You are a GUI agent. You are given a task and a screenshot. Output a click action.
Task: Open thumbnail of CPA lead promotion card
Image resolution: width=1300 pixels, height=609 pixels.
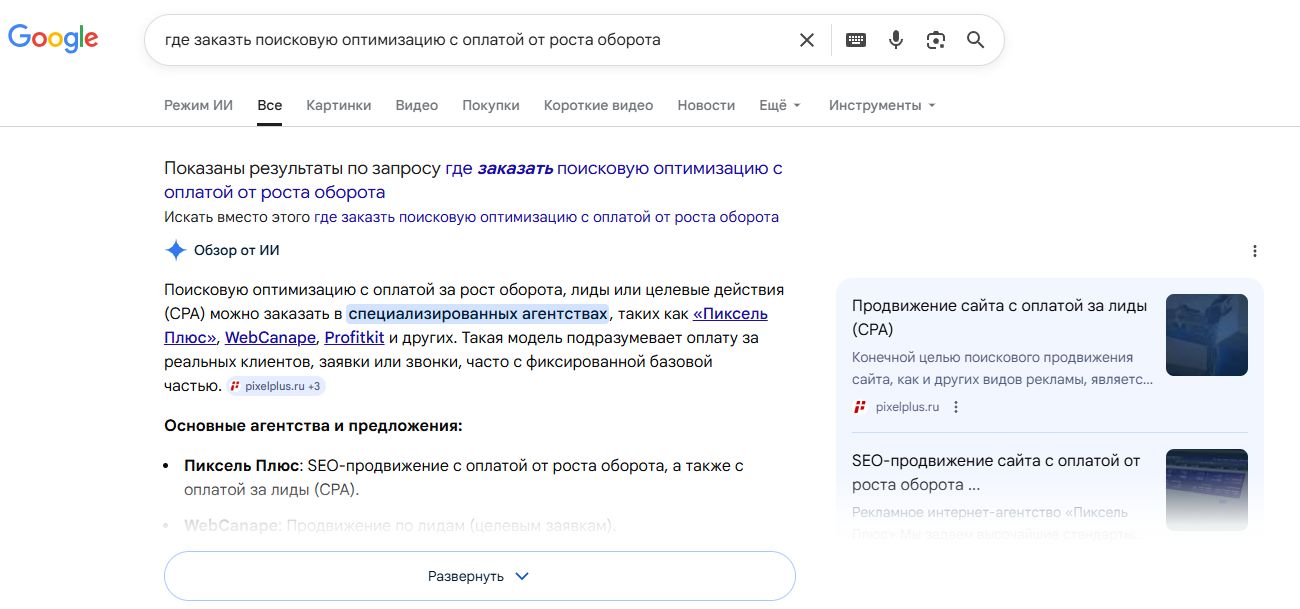click(x=1206, y=335)
